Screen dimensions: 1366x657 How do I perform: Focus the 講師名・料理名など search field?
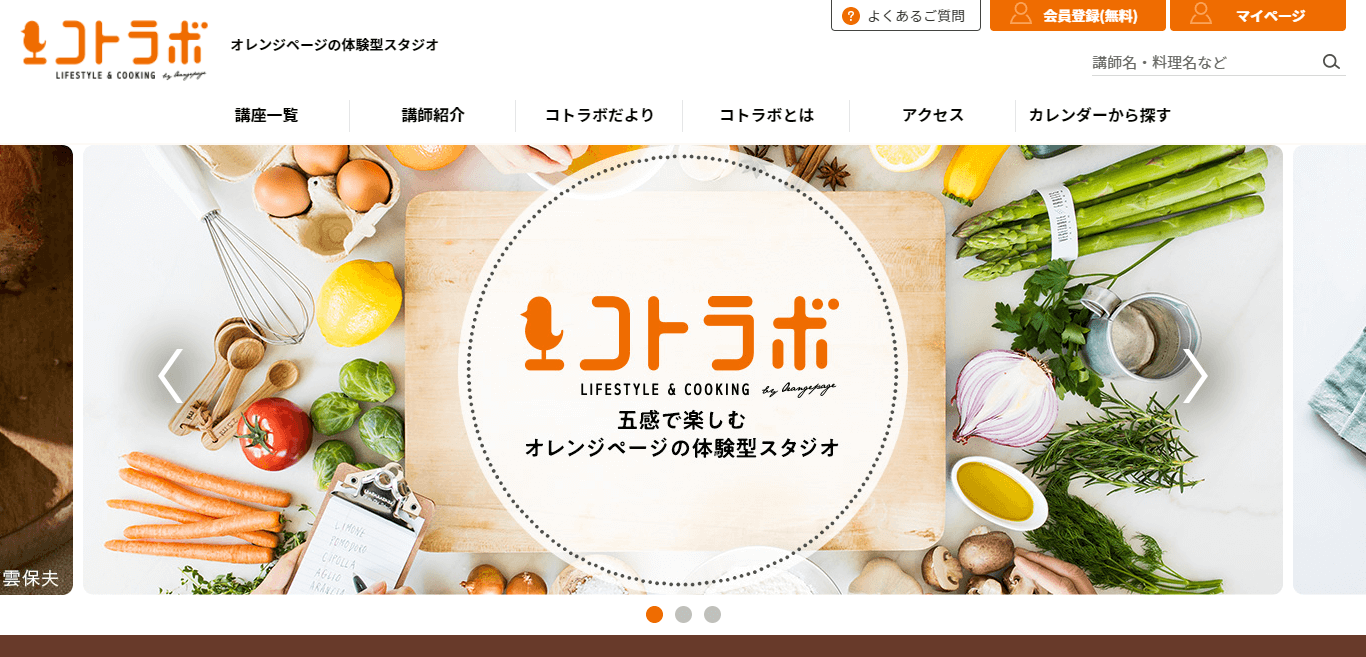point(1205,62)
